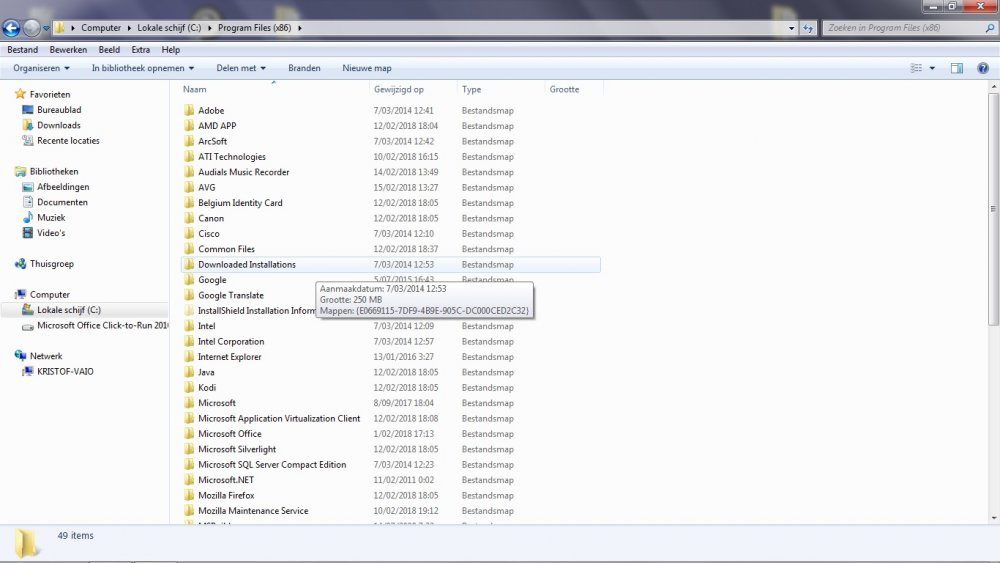Image resolution: width=1000 pixels, height=563 pixels.
Task: Click the vertical scrollbar thumb
Action: (993, 209)
